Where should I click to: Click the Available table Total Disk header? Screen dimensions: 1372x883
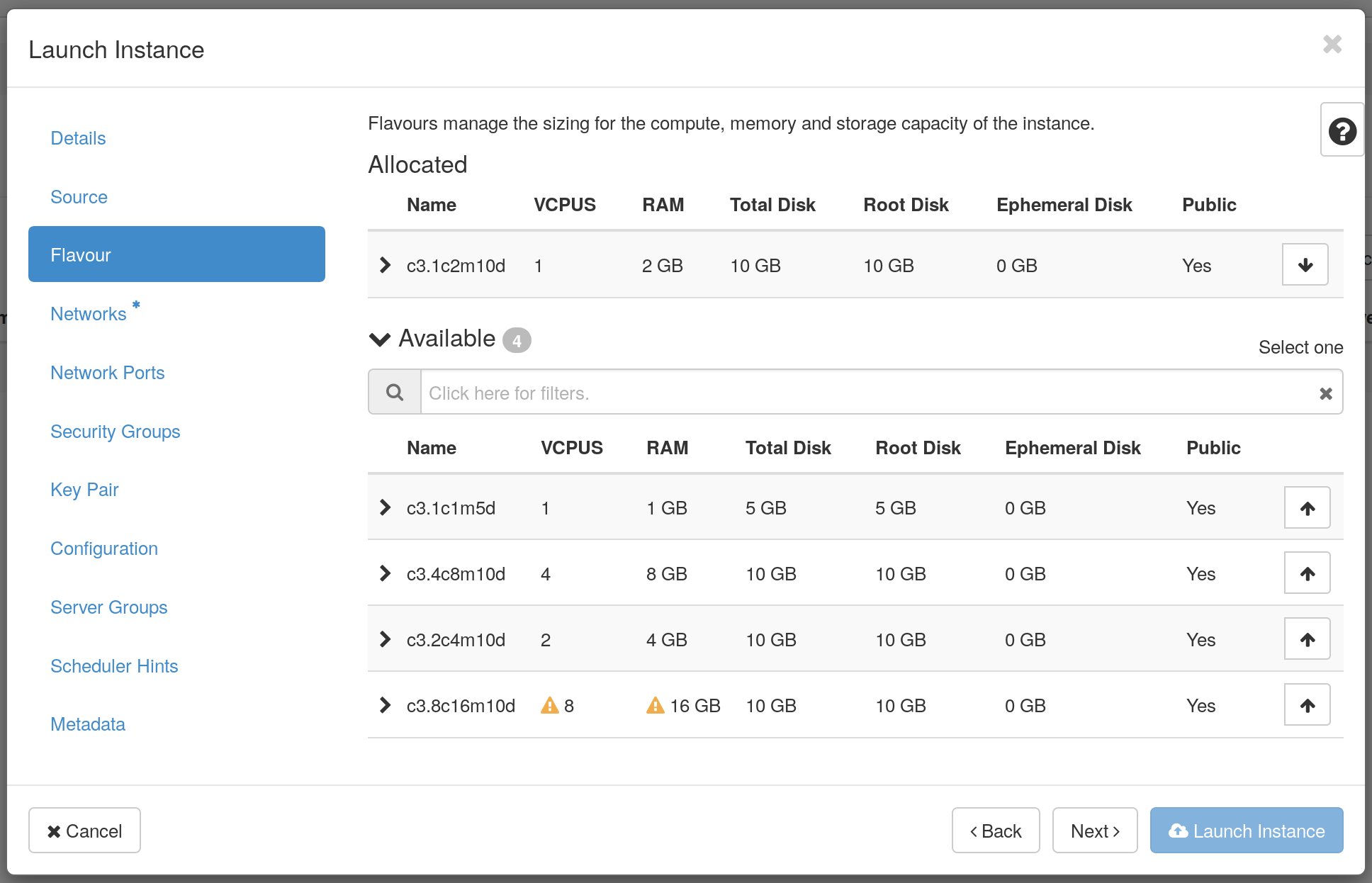coord(788,448)
